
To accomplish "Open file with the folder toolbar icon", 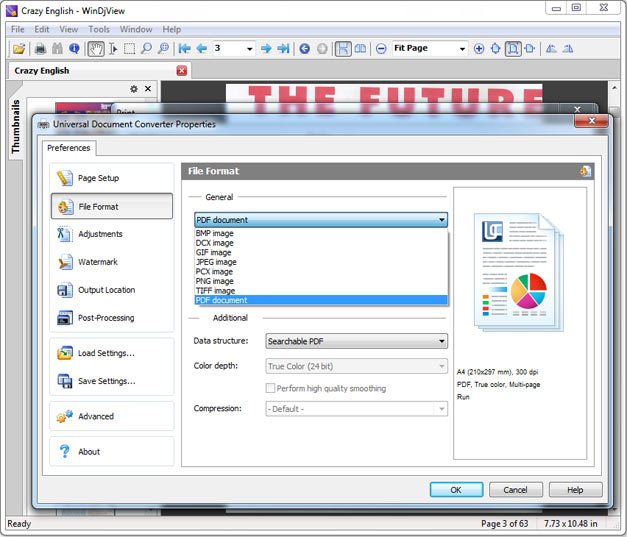I will (x=19, y=49).
